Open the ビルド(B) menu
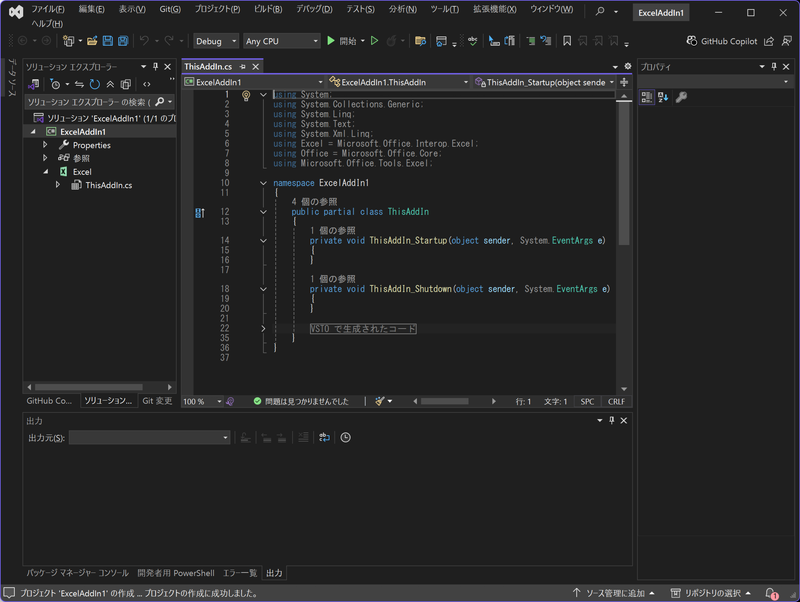The height and width of the screenshot is (602, 800). point(268,9)
